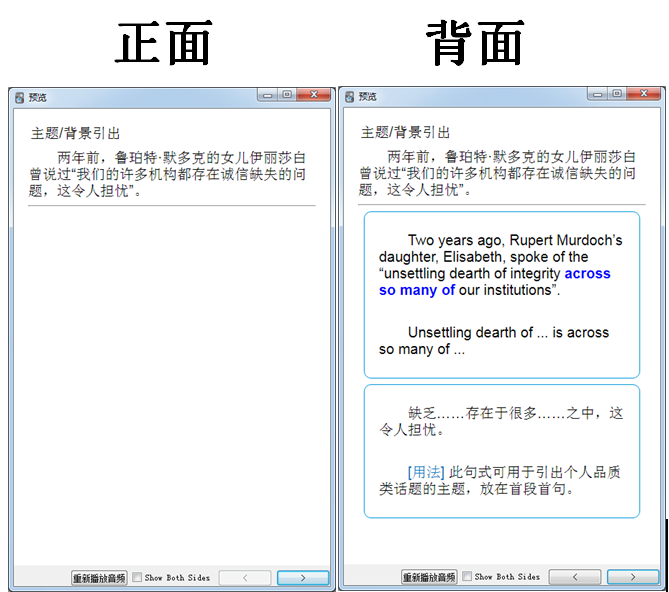
Task: Click 预览 title of right window
Action: click(367, 97)
